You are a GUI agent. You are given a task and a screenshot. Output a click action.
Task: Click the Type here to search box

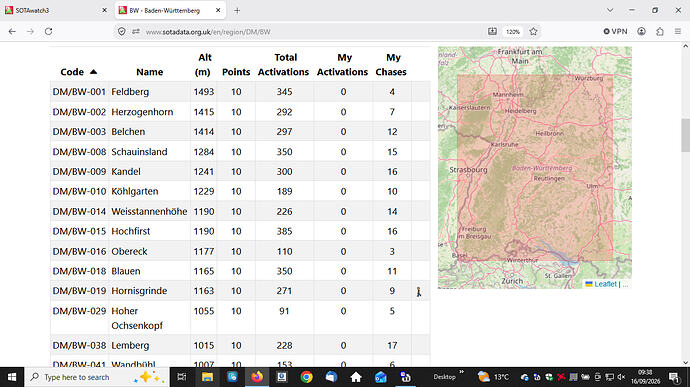click(97, 377)
